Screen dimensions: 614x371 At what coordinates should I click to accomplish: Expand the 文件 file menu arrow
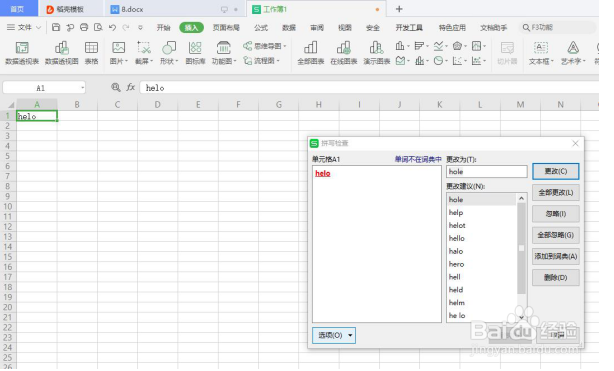[39, 27]
